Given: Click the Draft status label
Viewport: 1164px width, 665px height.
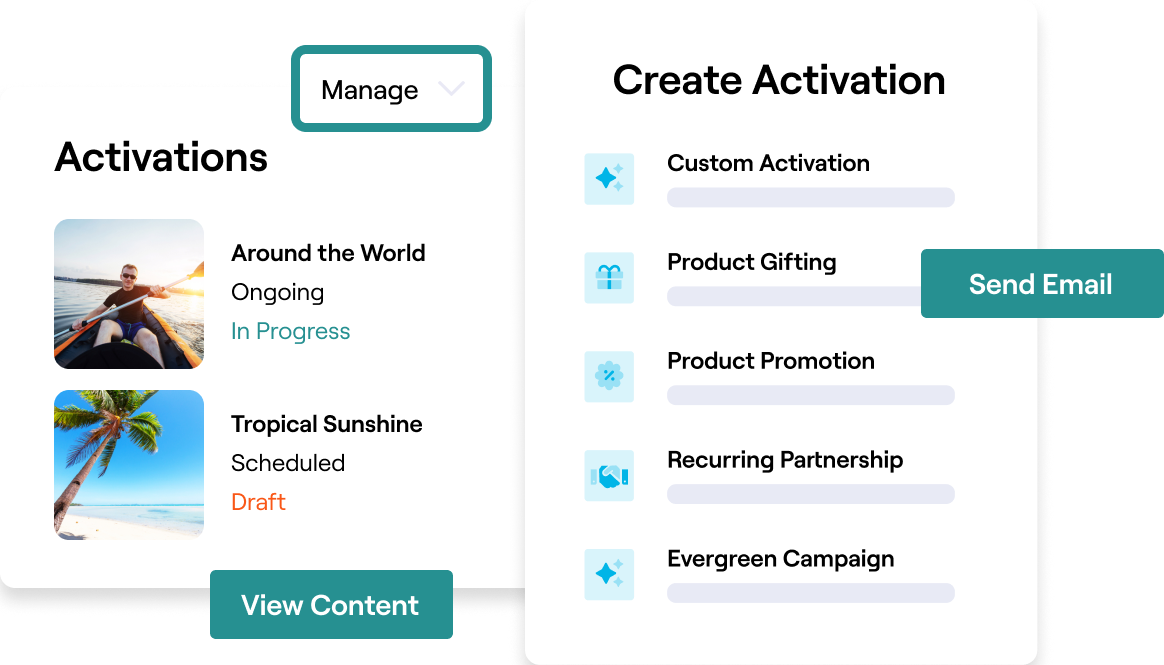Looking at the screenshot, I should 258,502.
